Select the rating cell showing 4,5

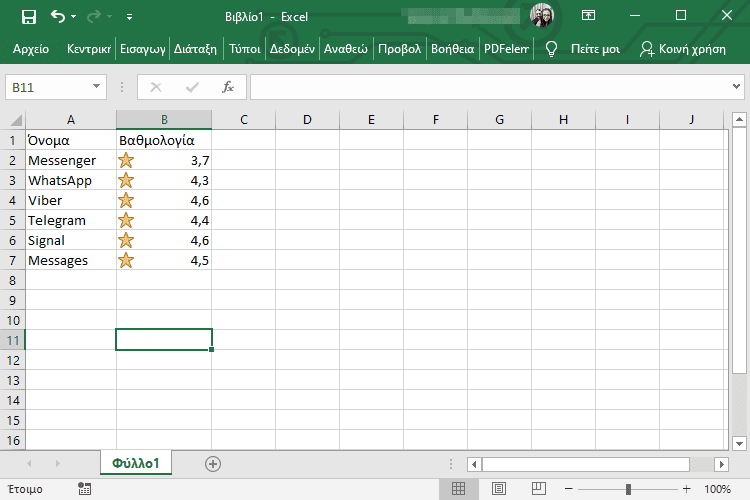coord(164,261)
